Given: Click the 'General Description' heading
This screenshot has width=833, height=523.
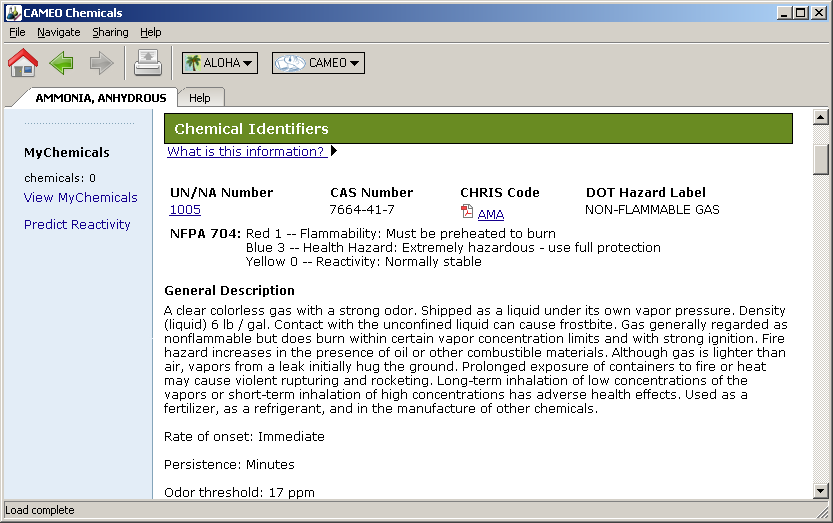Looking at the screenshot, I should pyautogui.click(x=230, y=291).
